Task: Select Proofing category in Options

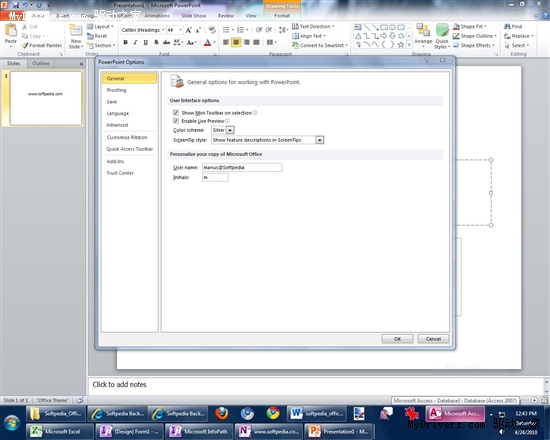Action: (129, 90)
